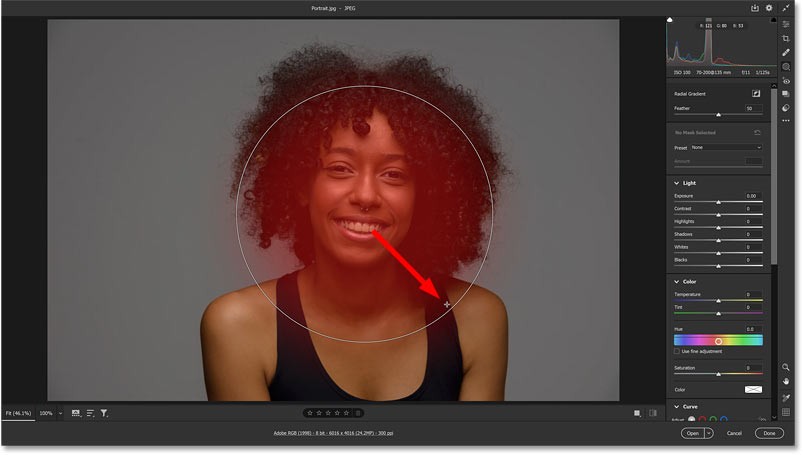
Task: Toggle before/after view icon
Action: tap(653, 412)
